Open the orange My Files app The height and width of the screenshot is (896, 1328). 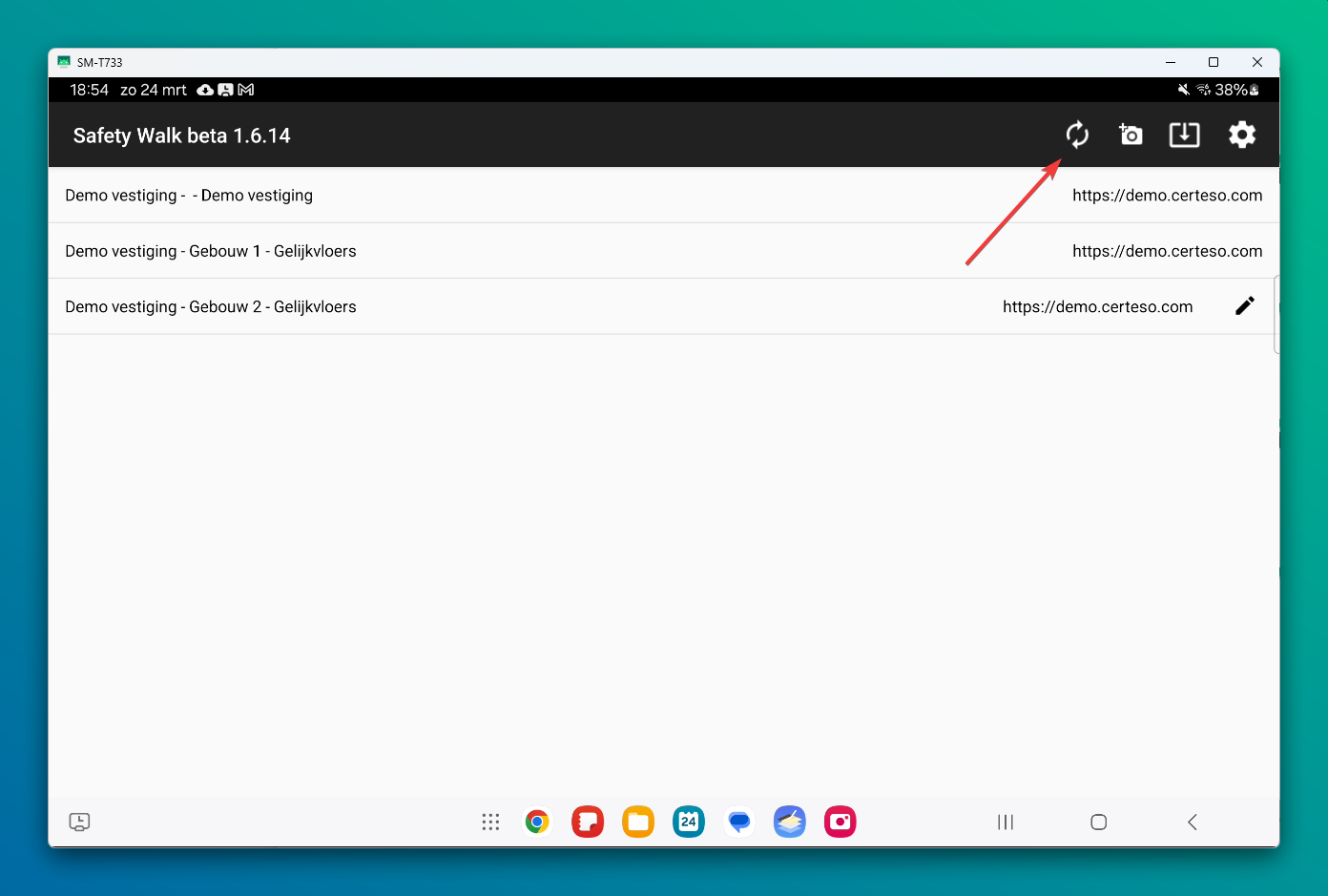point(638,822)
